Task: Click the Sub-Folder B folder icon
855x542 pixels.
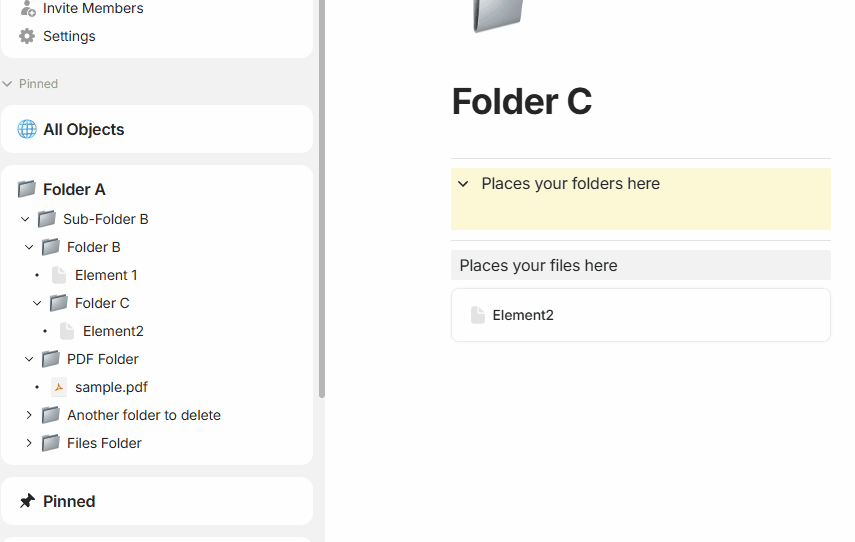Action: tap(46, 219)
